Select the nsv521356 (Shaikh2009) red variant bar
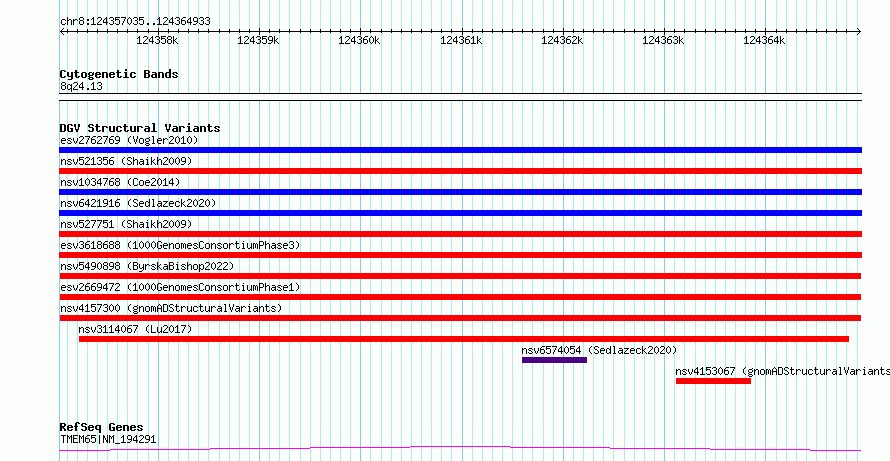This screenshot has height=461, width=890. click(460, 171)
